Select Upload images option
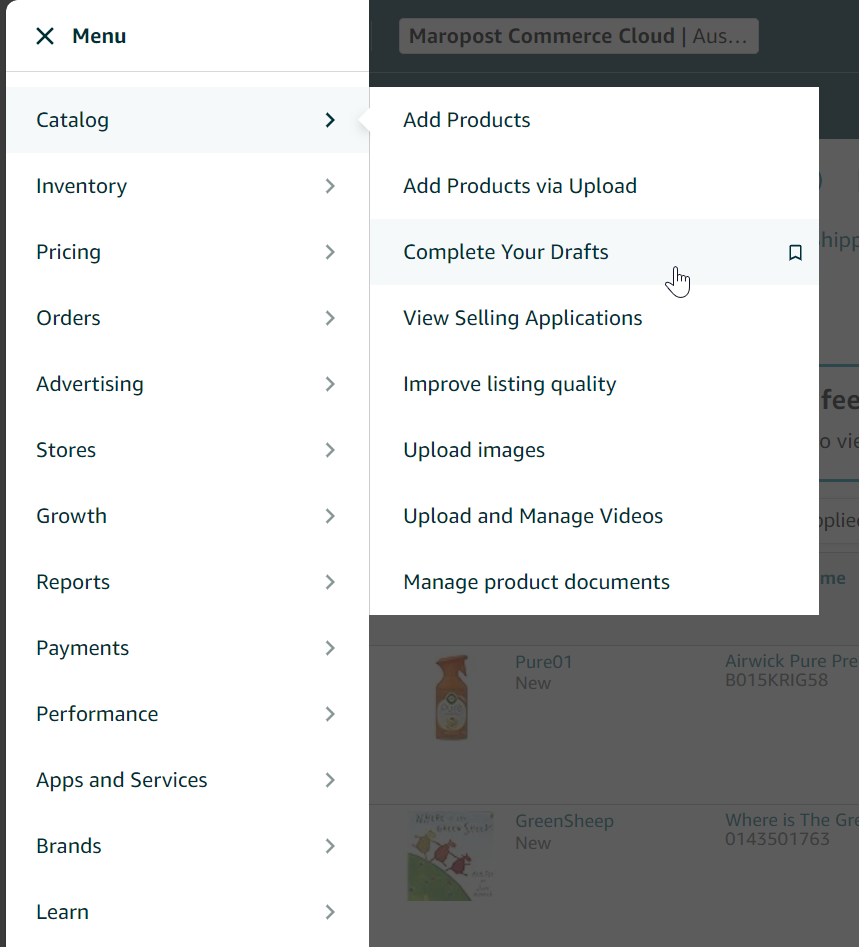859x947 pixels. [x=594, y=450]
